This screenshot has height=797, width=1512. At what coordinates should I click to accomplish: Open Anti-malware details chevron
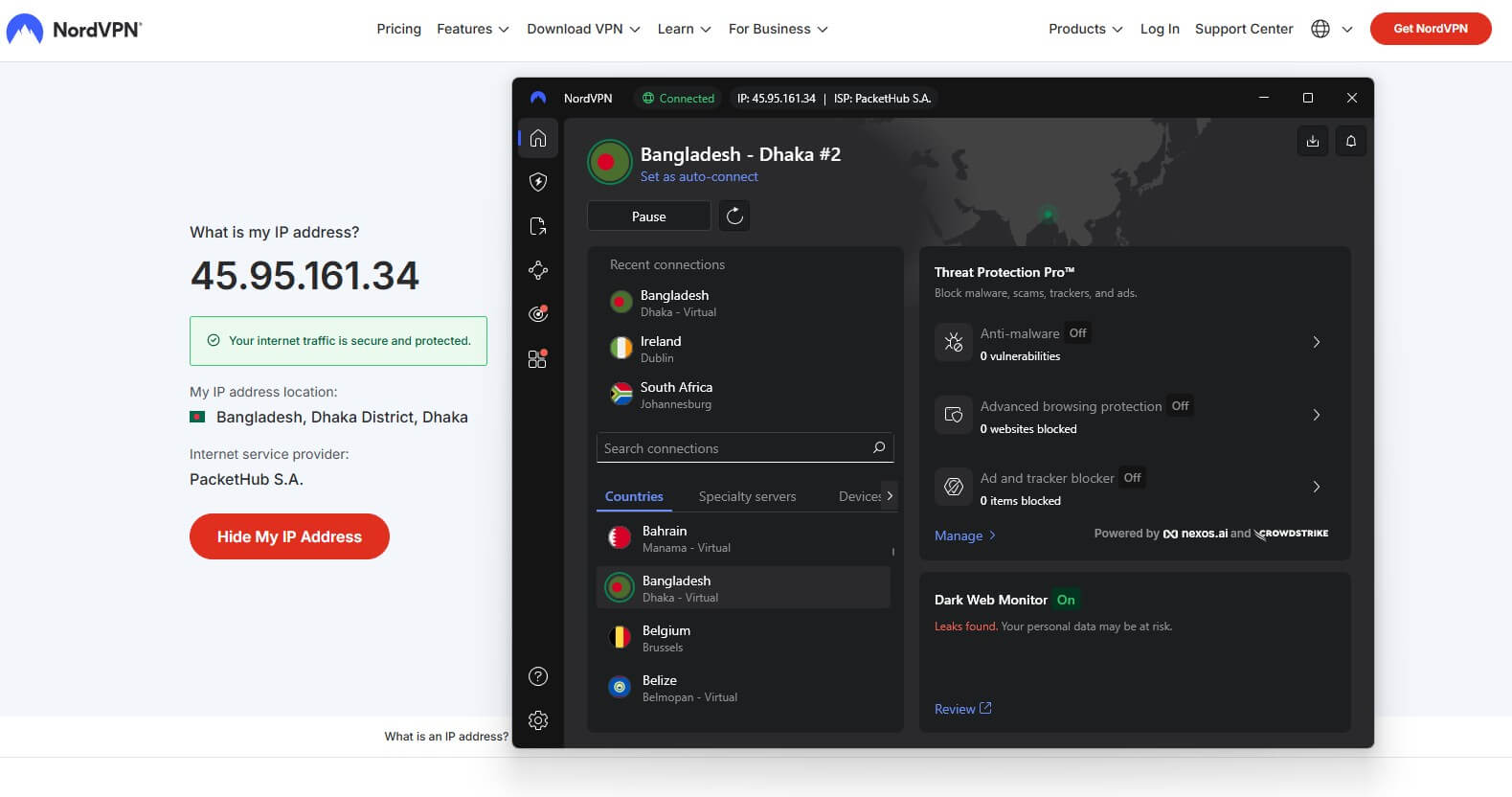[x=1317, y=342]
